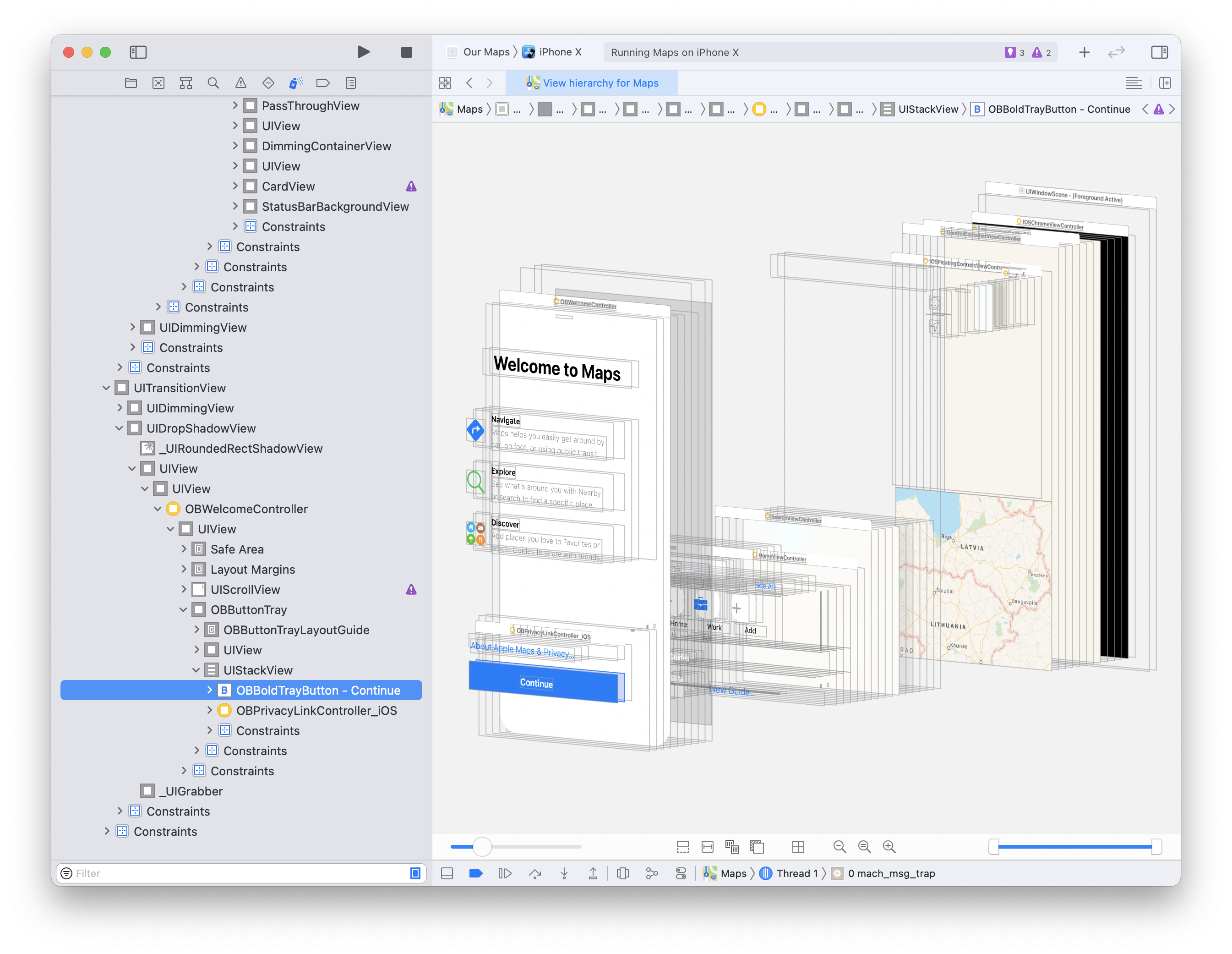Add an editor on the right
This screenshot has width=1232, height=954.
(1166, 83)
